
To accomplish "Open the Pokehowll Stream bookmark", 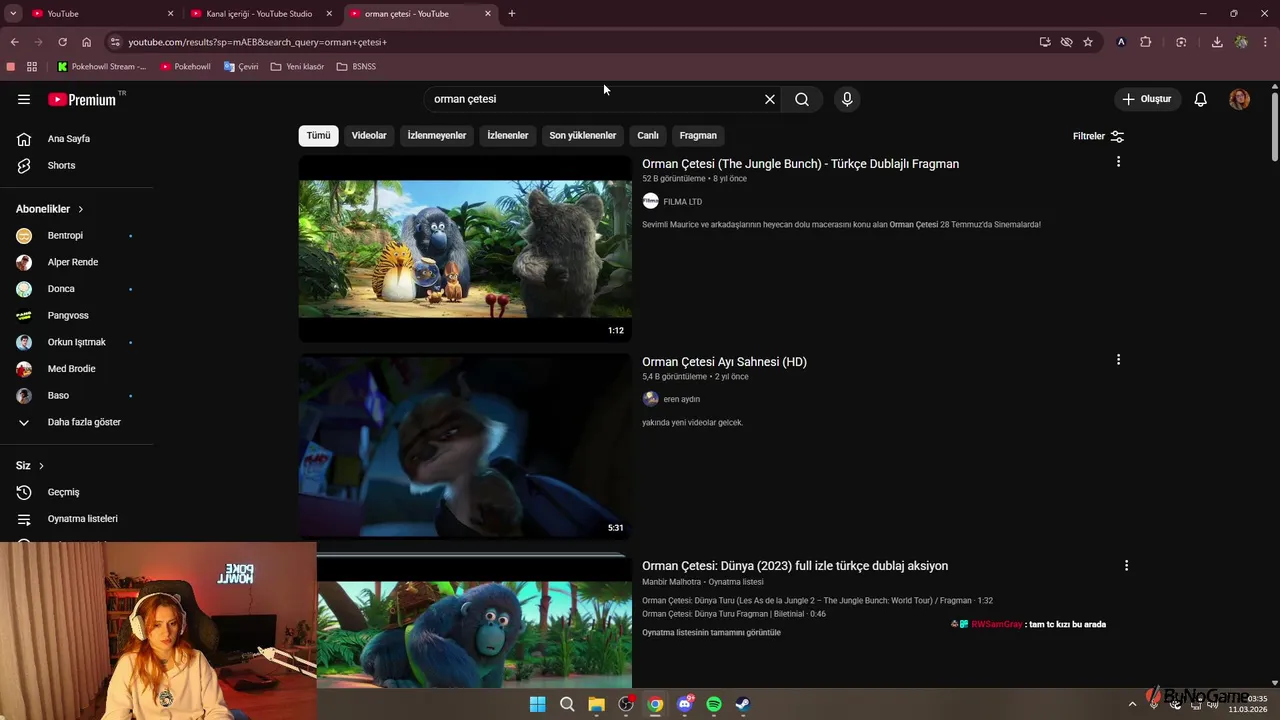I will 101,67.
